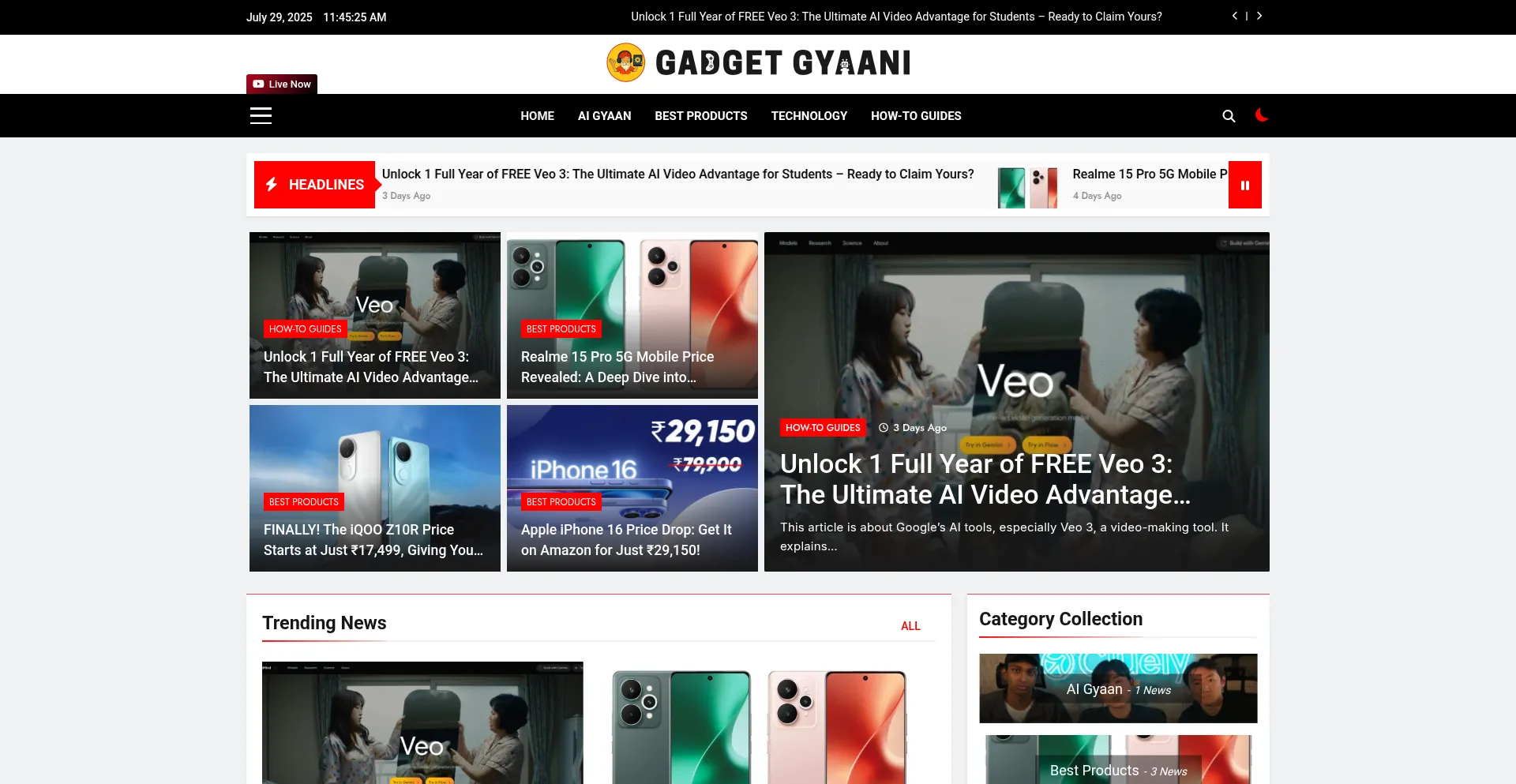Open Veo 3 headline in Headlines bar

(677, 174)
